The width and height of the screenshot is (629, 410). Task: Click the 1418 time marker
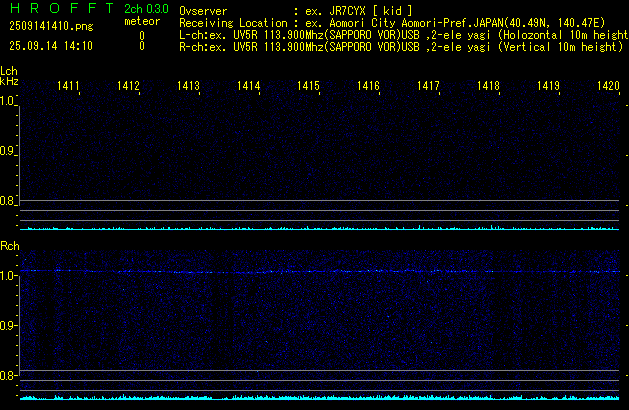click(x=488, y=86)
